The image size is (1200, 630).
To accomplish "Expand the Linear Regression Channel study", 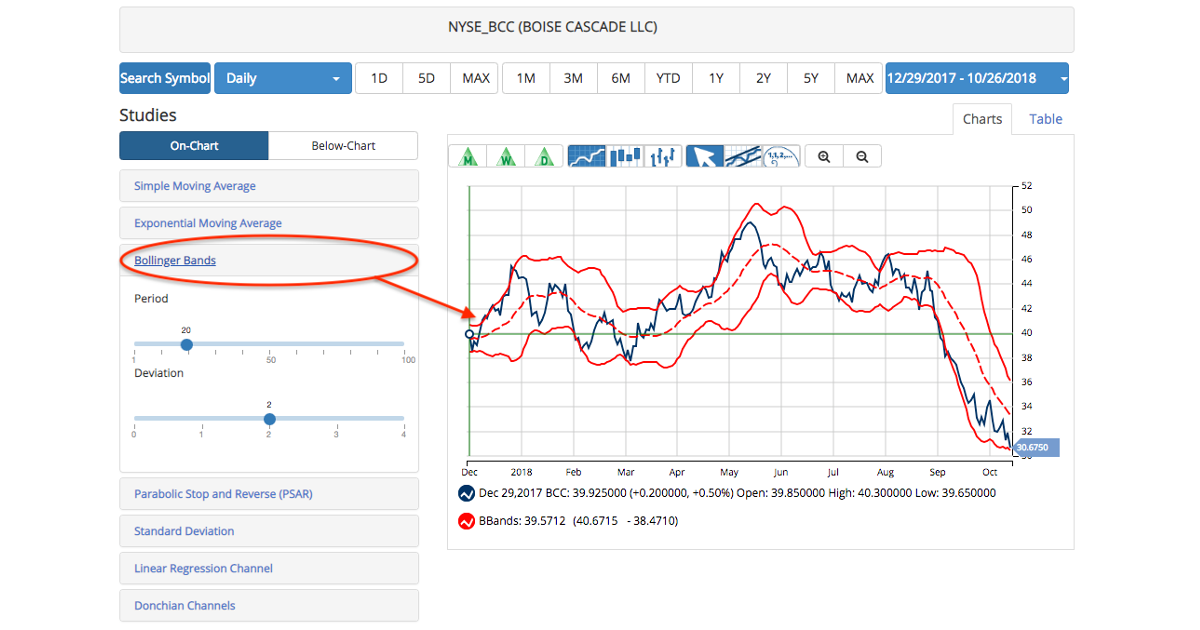I will click(268, 568).
